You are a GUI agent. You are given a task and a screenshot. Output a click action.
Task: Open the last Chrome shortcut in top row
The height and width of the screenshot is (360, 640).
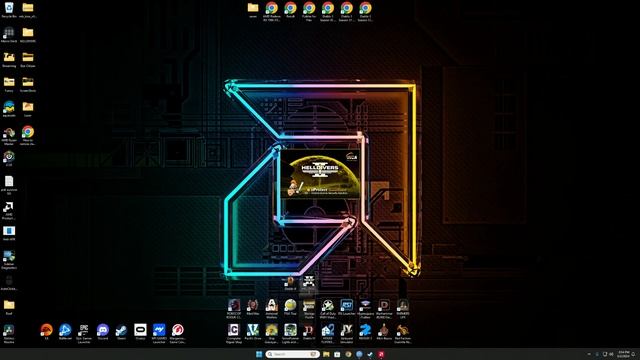click(x=365, y=11)
